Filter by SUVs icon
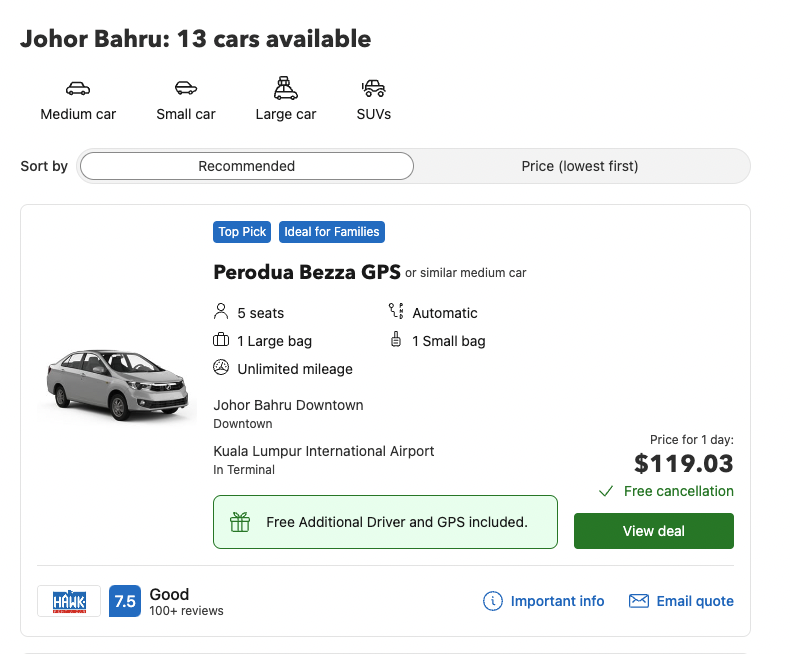This screenshot has height=654, width=790. point(374,89)
